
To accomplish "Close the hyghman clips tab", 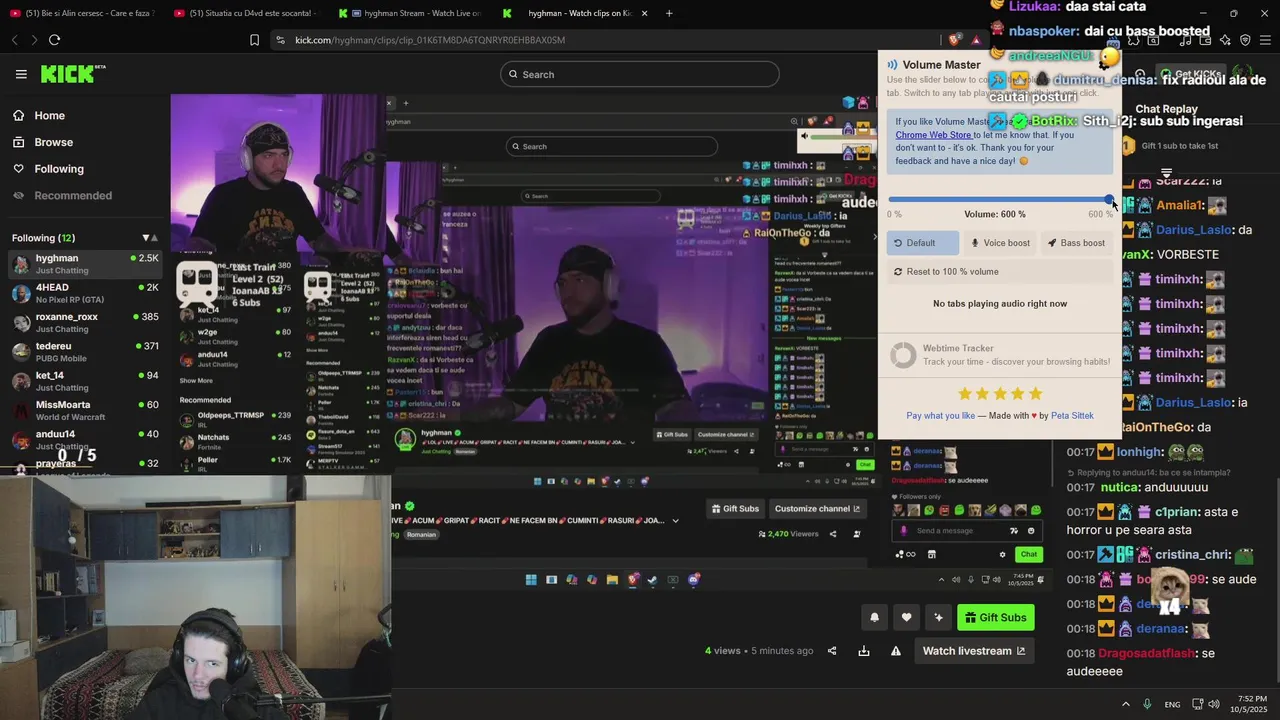I will point(644,13).
